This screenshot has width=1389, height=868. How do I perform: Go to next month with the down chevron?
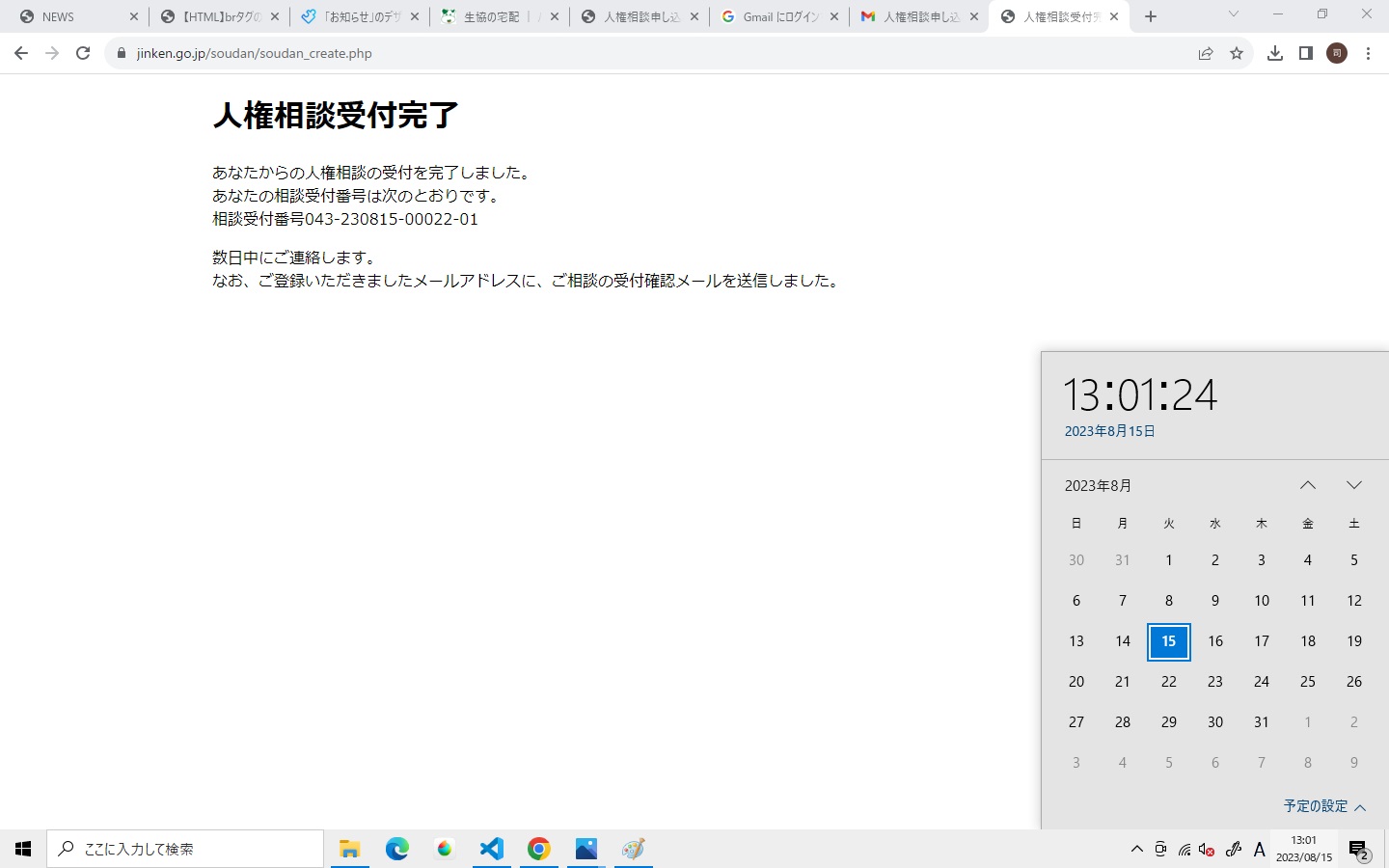1354,485
